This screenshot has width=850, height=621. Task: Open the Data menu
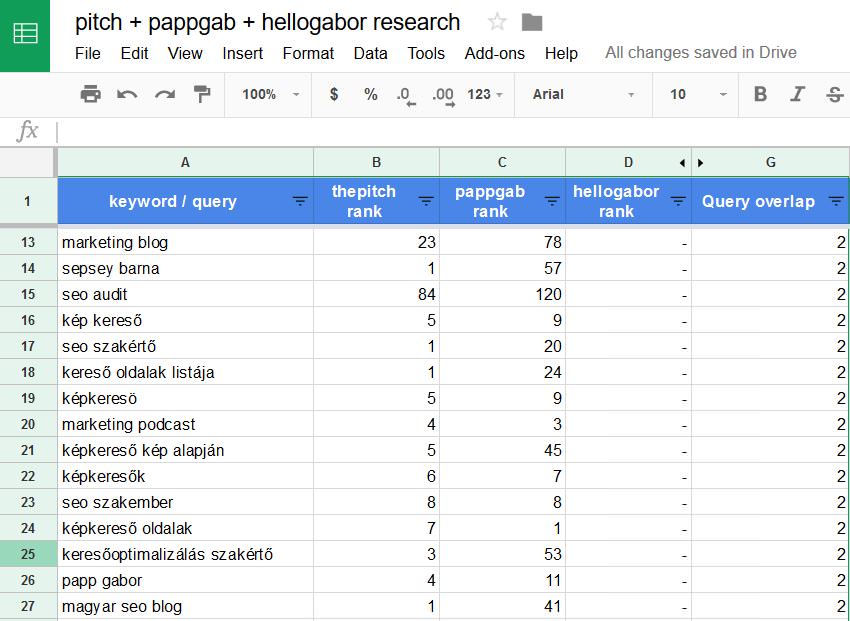click(x=371, y=53)
